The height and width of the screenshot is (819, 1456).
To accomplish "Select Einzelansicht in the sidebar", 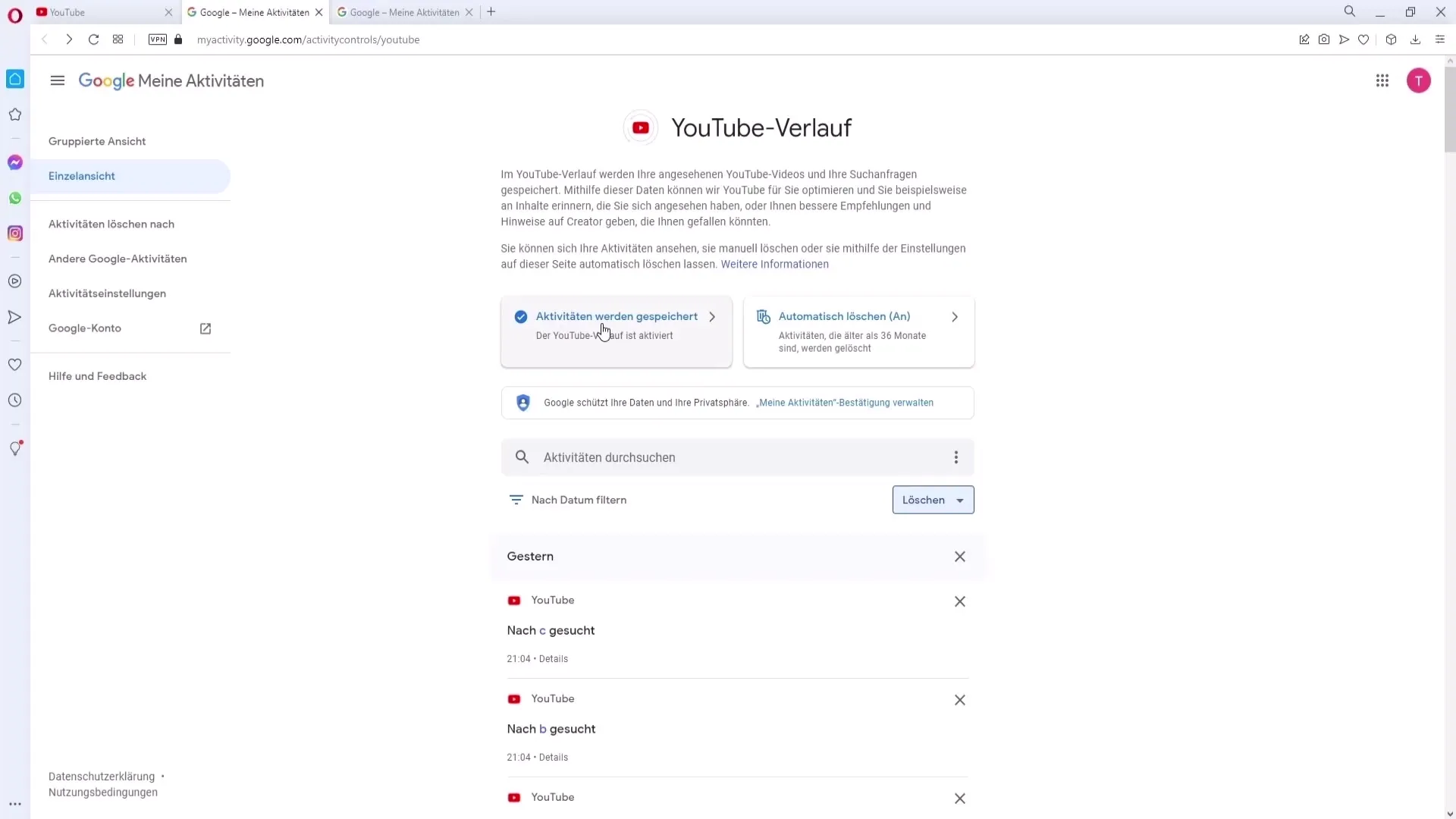I will [130, 176].
